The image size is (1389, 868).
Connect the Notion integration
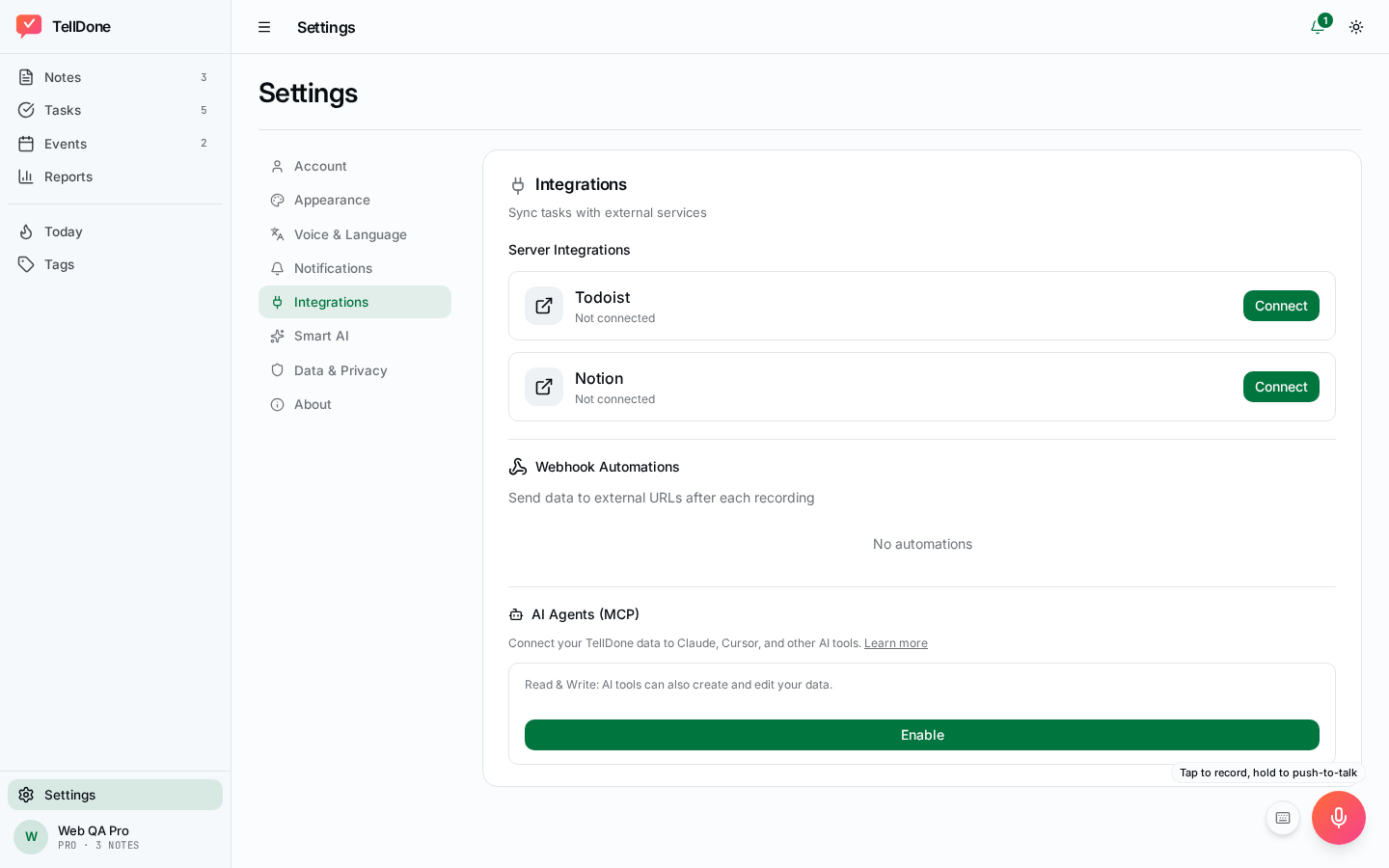click(1281, 387)
